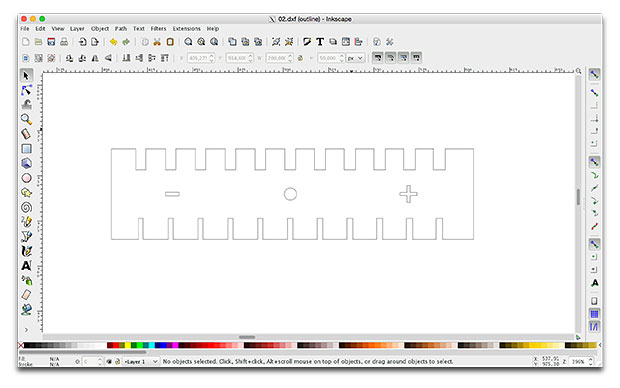Select the Zoom magnifier tool
620x388 pixels.
pyautogui.click(x=26, y=119)
